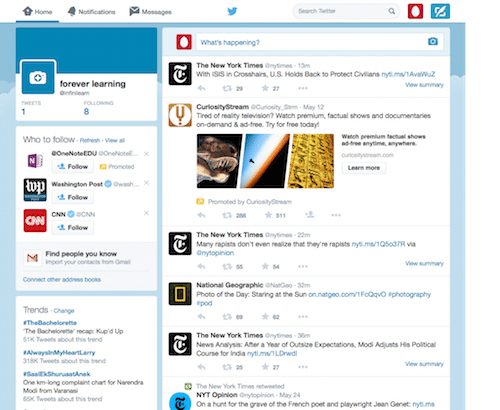Change the Trends location
Image resolution: width=500 pixels, height=410 pixels.
tap(64, 311)
